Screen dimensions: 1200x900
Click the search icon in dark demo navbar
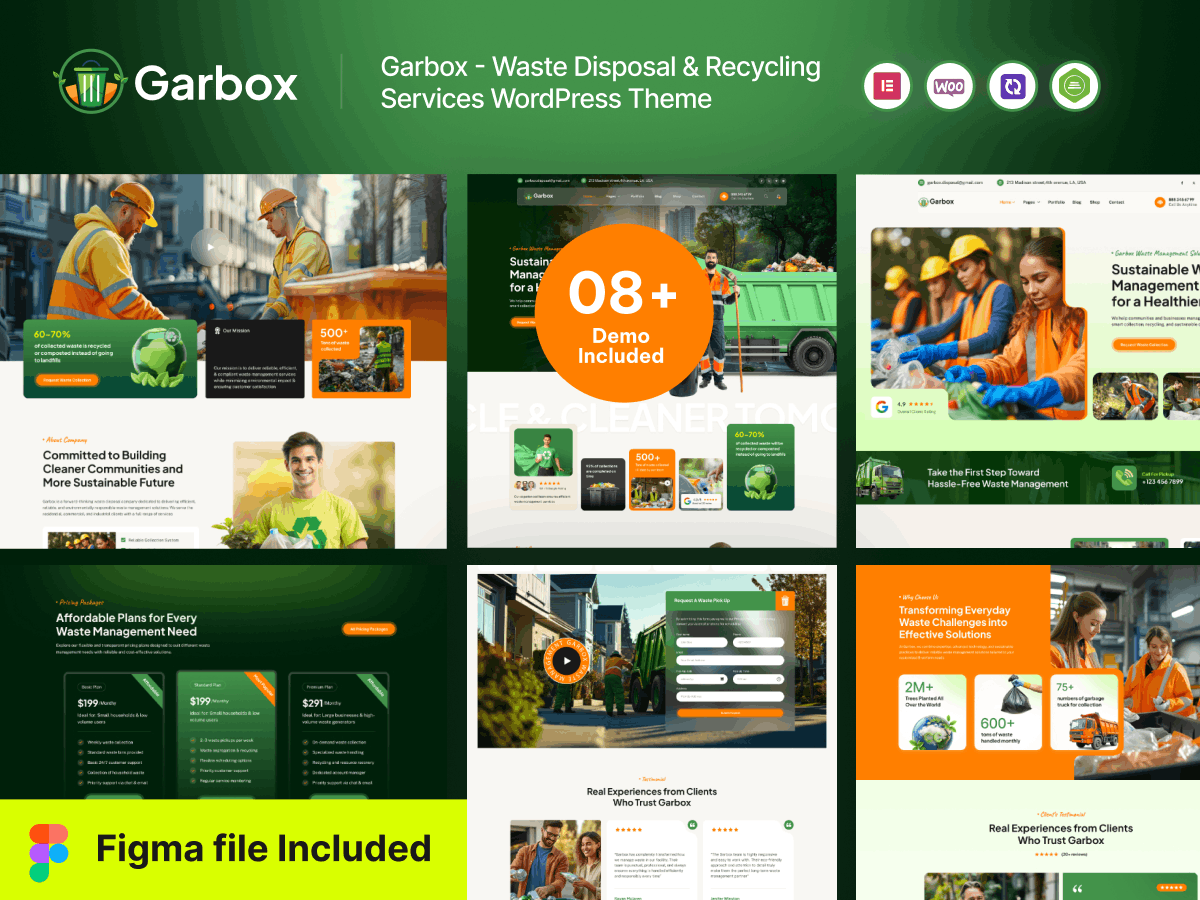pyautogui.click(x=767, y=196)
